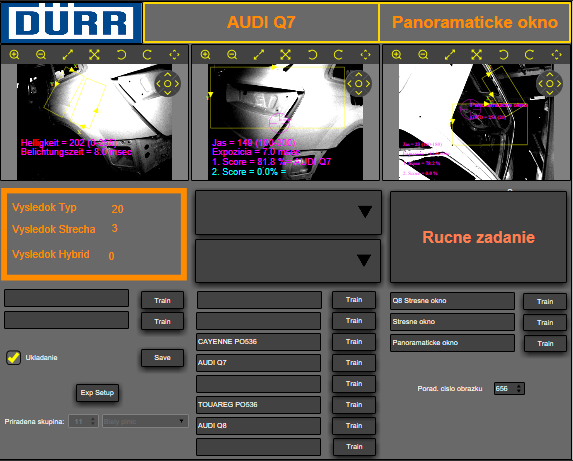Zoom in on the left camera image

(14, 55)
